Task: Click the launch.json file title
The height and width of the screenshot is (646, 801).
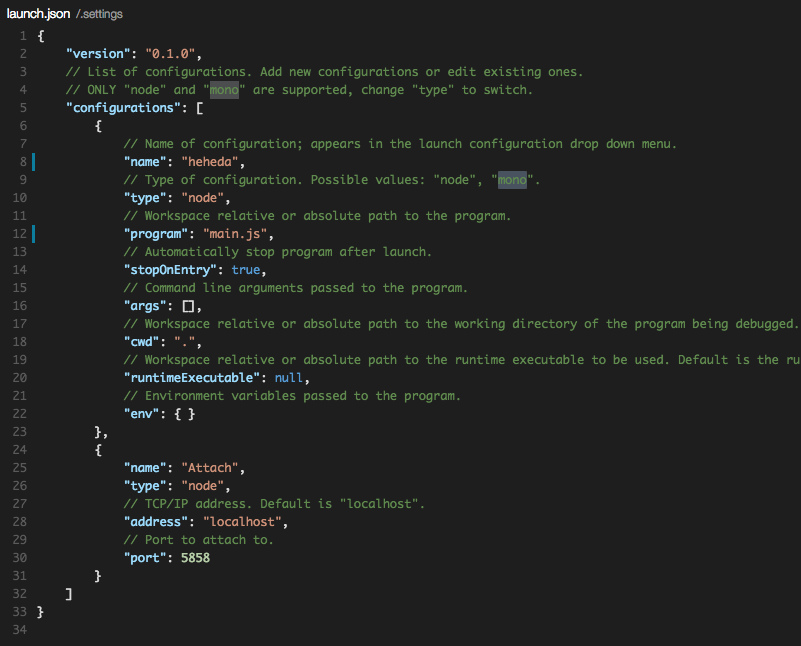Action: point(38,14)
